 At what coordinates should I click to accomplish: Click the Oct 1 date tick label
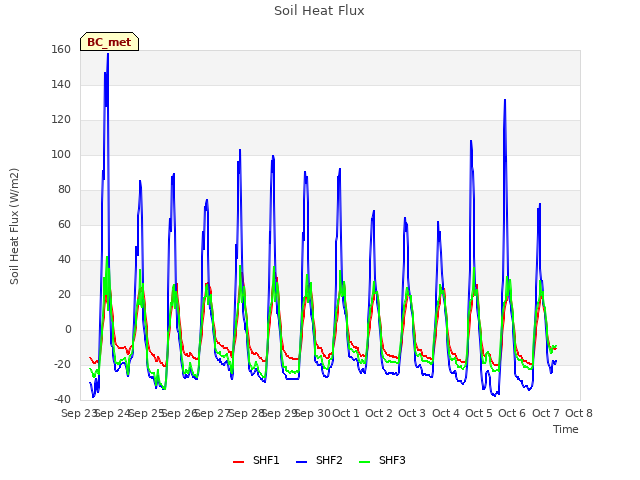point(346,413)
